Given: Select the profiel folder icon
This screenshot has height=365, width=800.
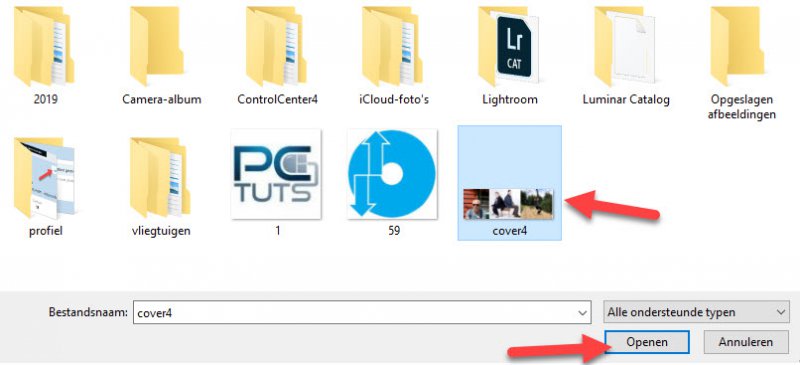Looking at the screenshot, I should click(44, 177).
